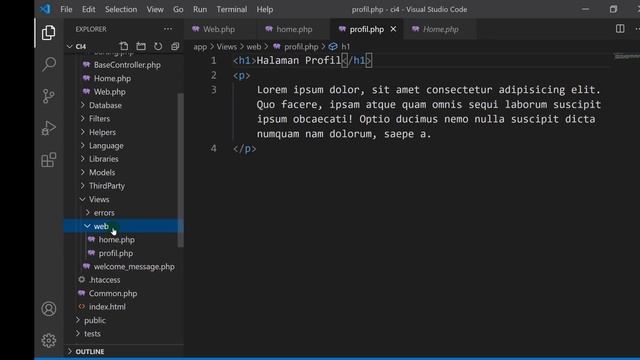Open home.php inside the web folder
The height and width of the screenshot is (360, 640).
click(x=116, y=240)
